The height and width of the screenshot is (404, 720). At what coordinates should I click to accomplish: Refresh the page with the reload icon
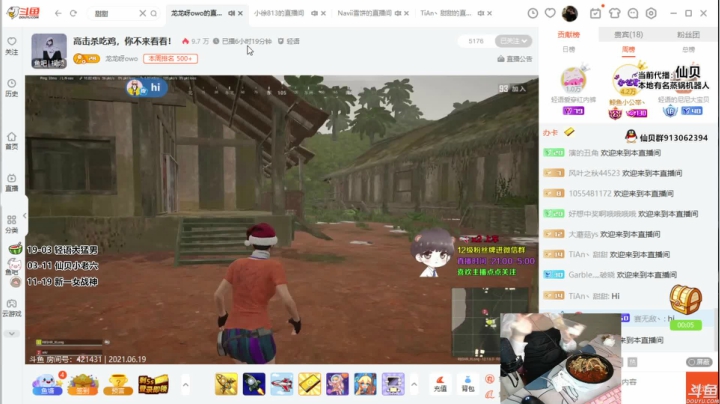pos(73,13)
